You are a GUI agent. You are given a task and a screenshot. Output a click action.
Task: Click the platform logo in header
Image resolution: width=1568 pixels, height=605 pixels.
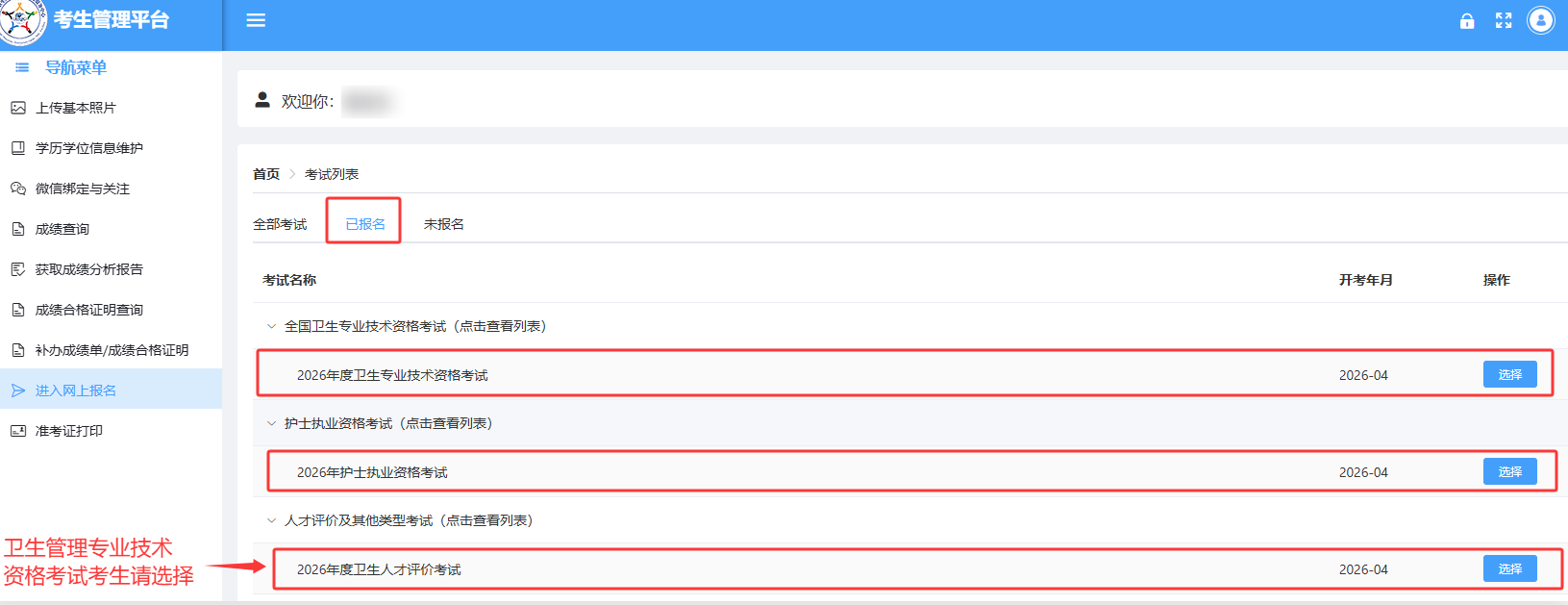(23, 21)
